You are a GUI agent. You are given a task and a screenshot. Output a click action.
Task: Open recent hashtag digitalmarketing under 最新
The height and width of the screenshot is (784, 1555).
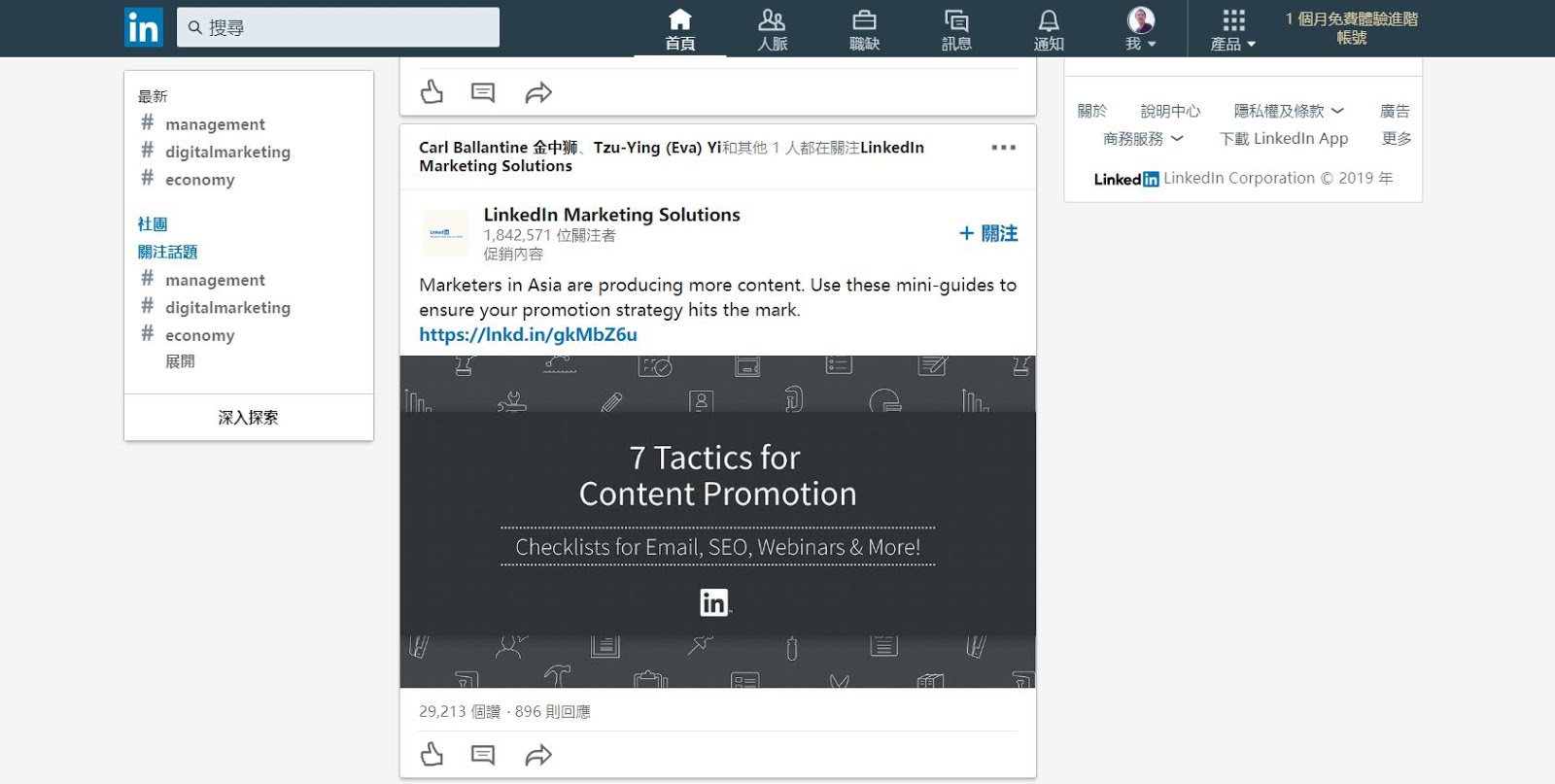(x=227, y=152)
